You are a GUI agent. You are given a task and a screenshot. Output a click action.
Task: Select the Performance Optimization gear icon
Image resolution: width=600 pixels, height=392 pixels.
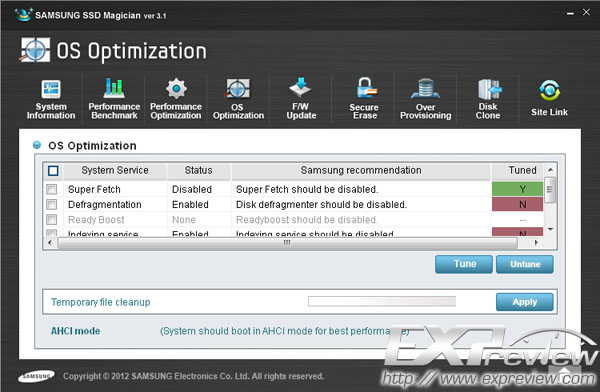tap(176, 88)
